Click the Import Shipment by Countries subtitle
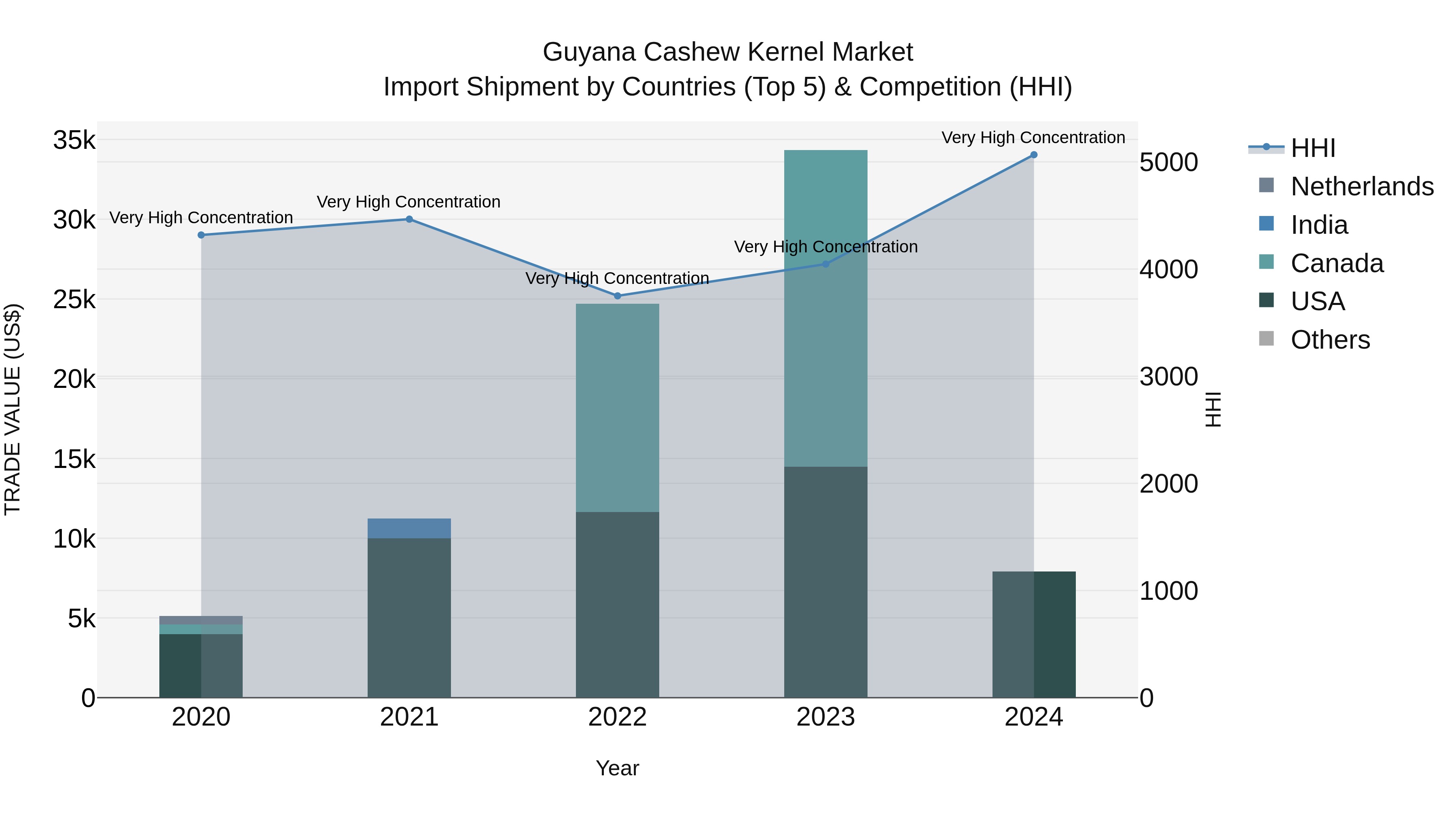1456x819 pixels. 728,87
